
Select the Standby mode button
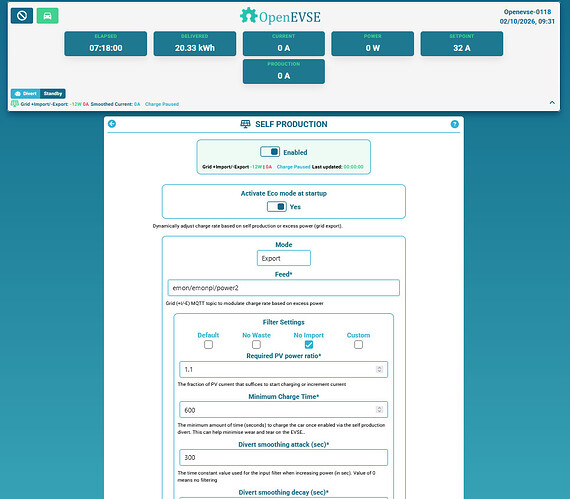(53, 93)
